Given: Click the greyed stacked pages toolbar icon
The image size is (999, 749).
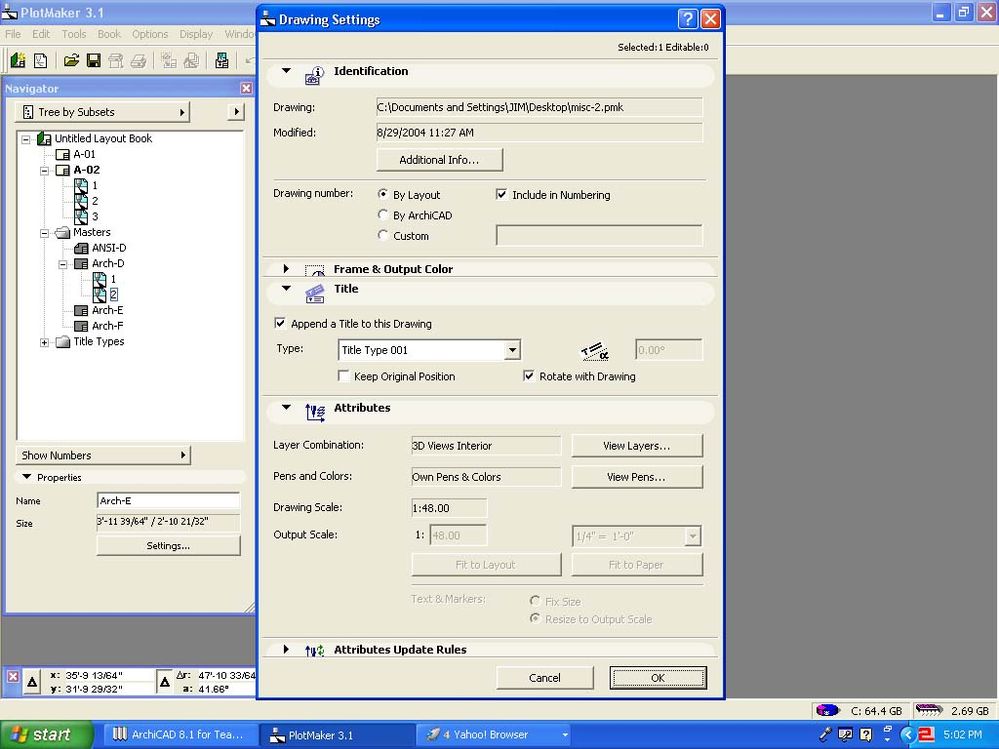Looking at the screenshot, I should tap(191, 61).
